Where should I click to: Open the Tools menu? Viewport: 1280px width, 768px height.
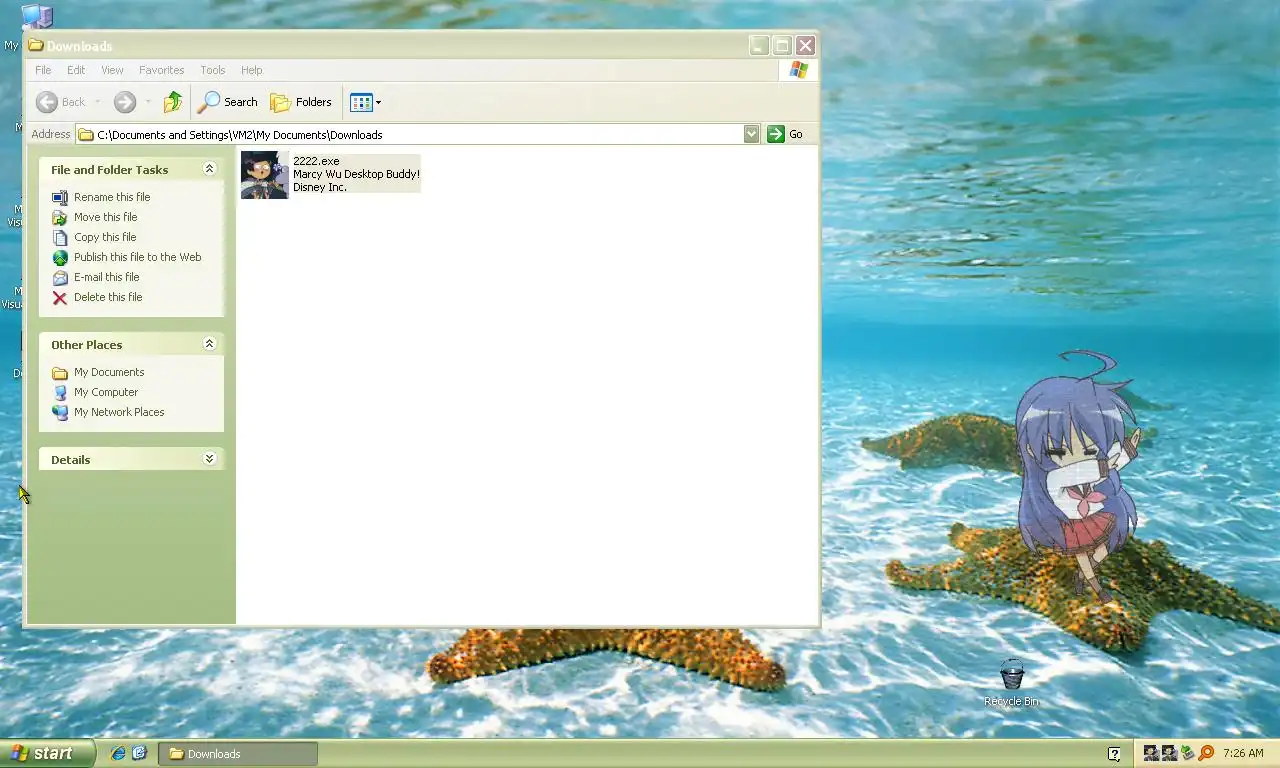[x=213, y=70]
